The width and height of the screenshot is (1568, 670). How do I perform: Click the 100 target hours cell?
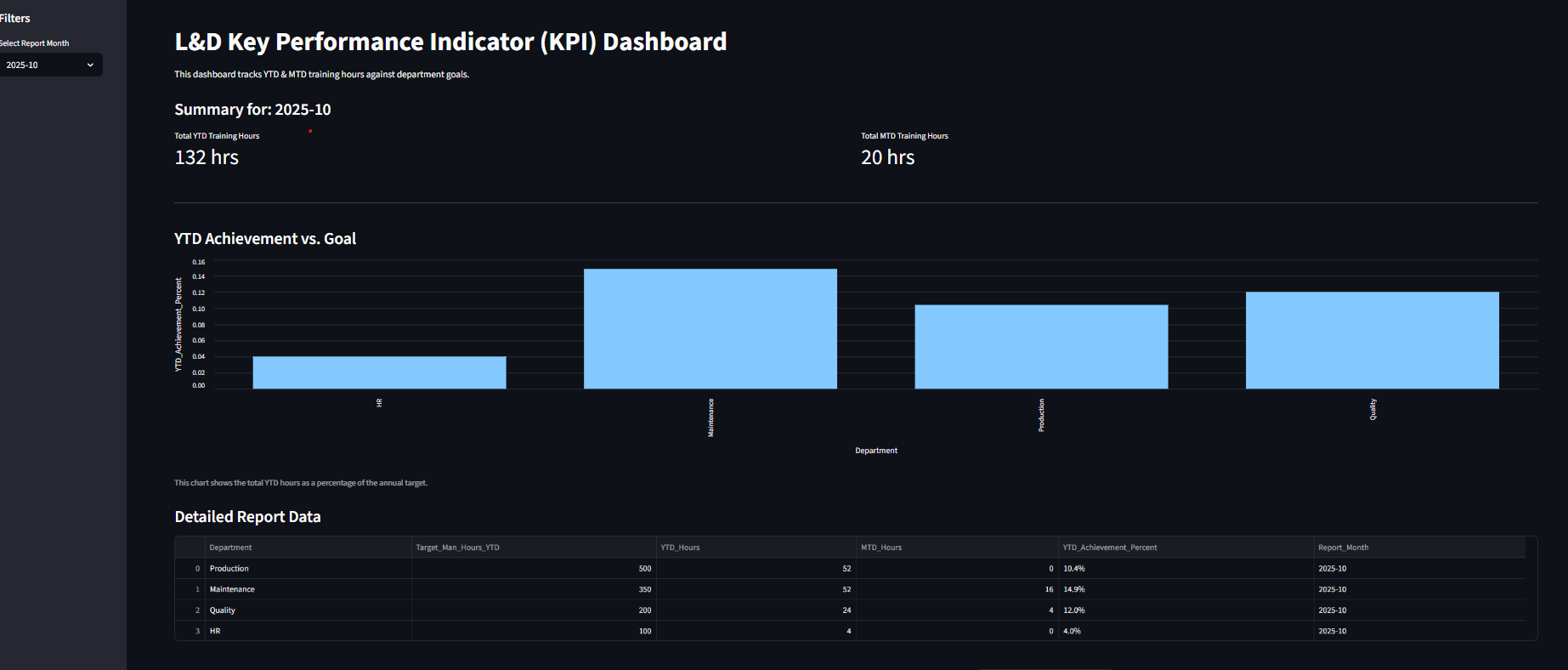(x=534, y=631)
